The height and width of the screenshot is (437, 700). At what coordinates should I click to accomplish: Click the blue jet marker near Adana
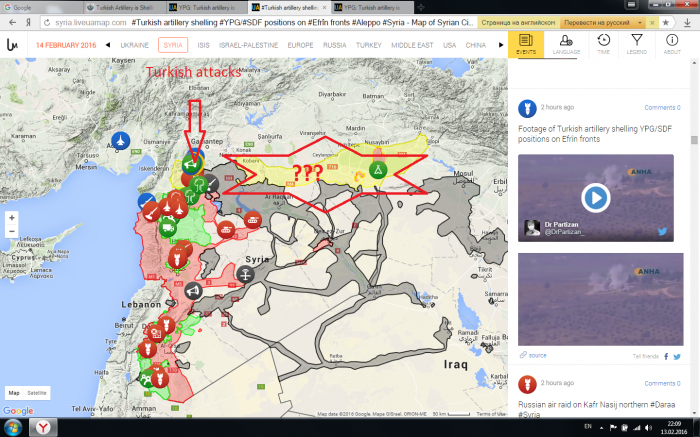click(x=121, y=141)
